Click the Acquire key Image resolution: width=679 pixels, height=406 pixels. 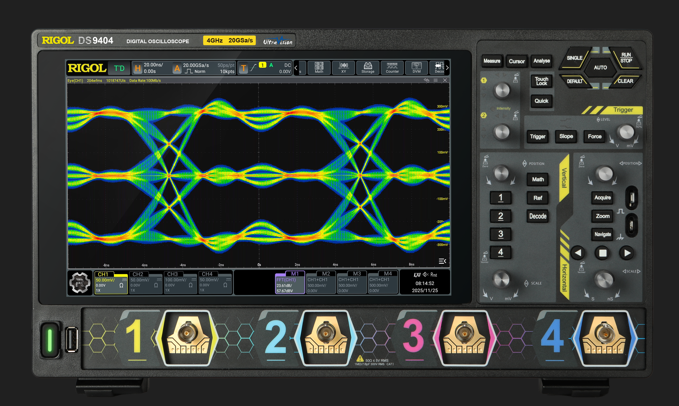[602, 197]
